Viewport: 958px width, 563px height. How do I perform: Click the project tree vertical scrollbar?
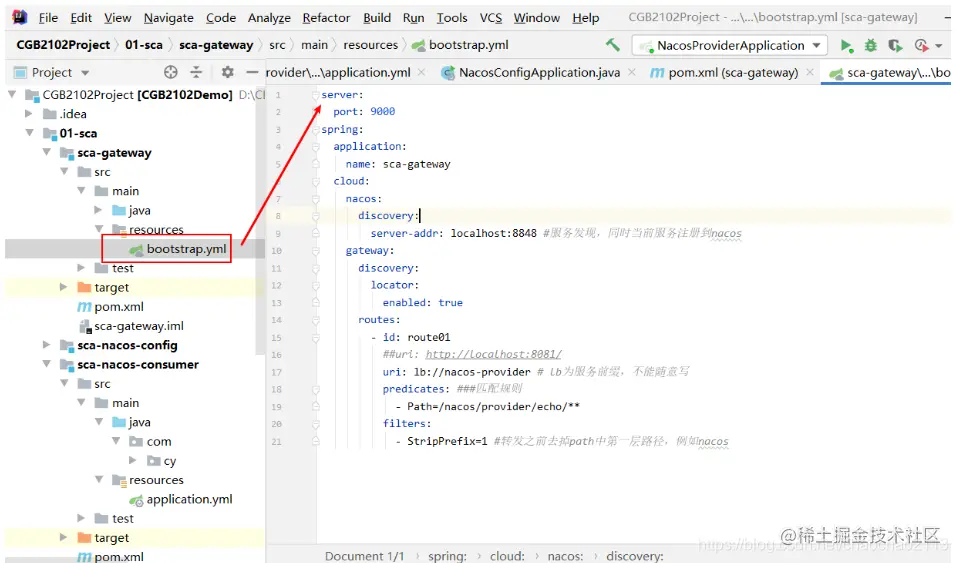coord(260,220)
